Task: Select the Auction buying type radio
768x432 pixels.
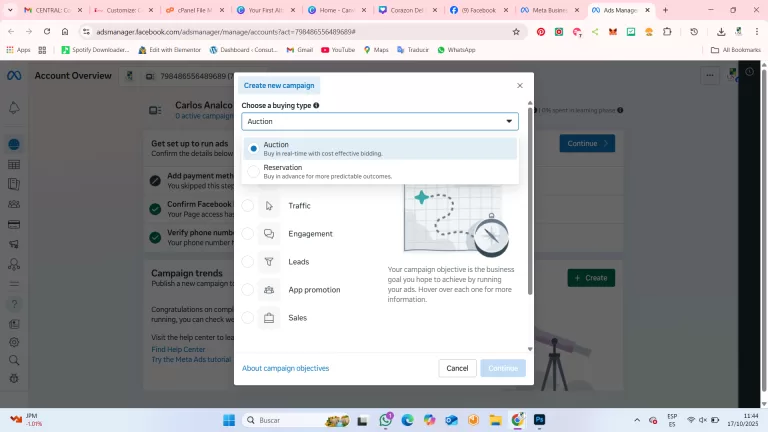Action: click(253, 148)
